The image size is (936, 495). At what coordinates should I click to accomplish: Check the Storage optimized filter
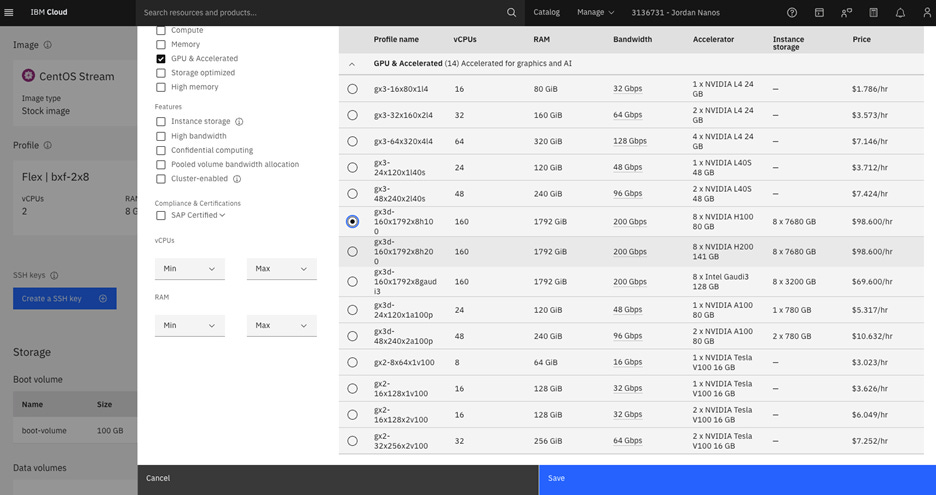(x=161, y=73)
